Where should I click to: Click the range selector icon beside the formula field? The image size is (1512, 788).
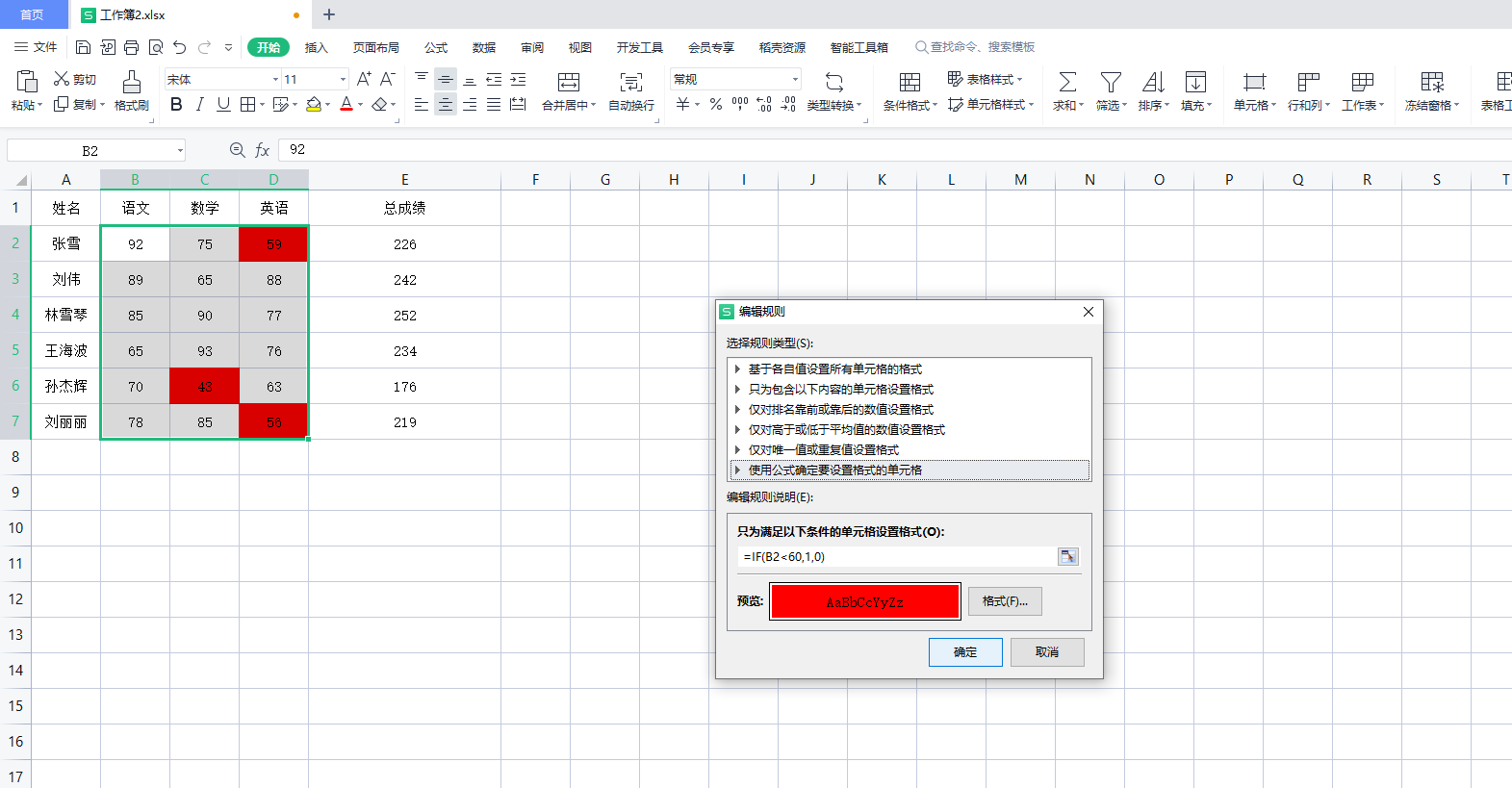pos(1068,557)
